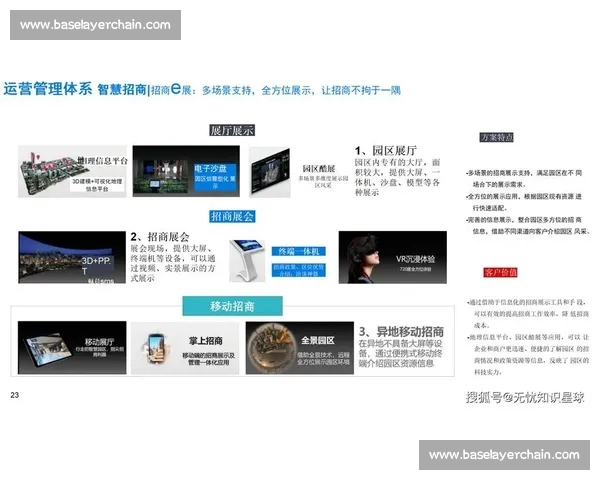Select the 运营管理体系 title text
Viewport: 600px width, 480px height.
[48, 89]
